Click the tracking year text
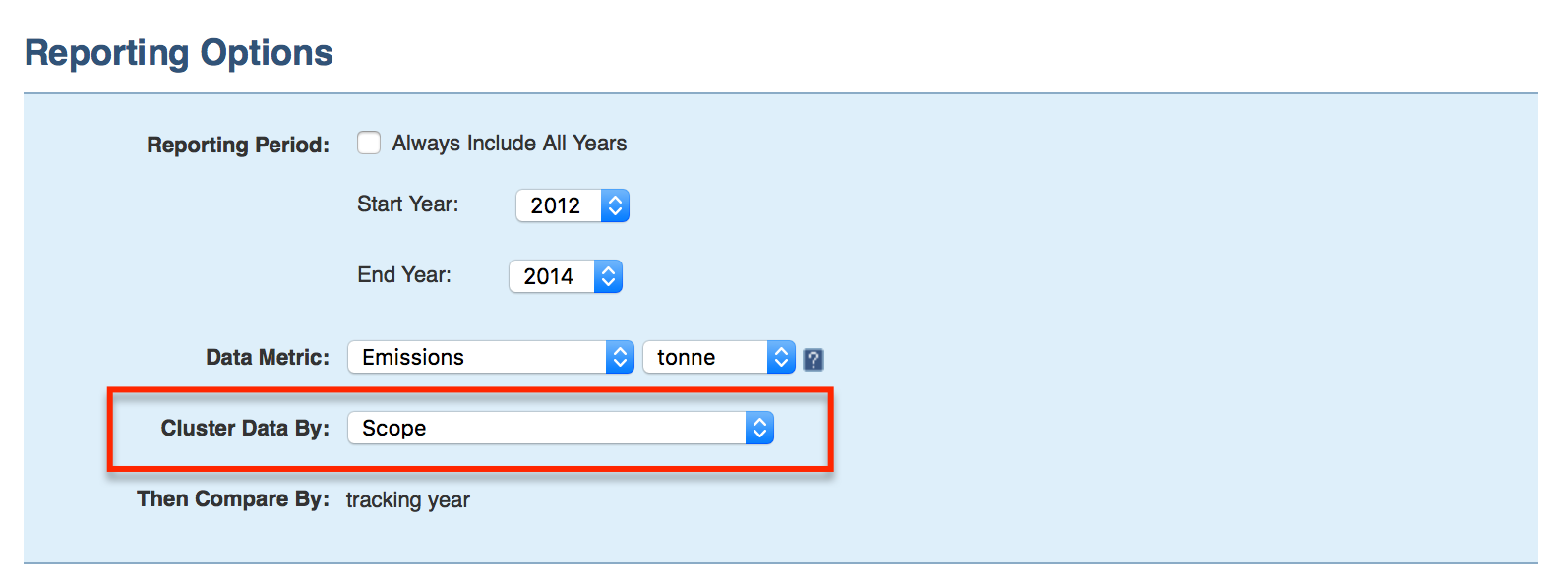Image resolution: width=1568 pixels, height=582 pixels. pos(408,499)
